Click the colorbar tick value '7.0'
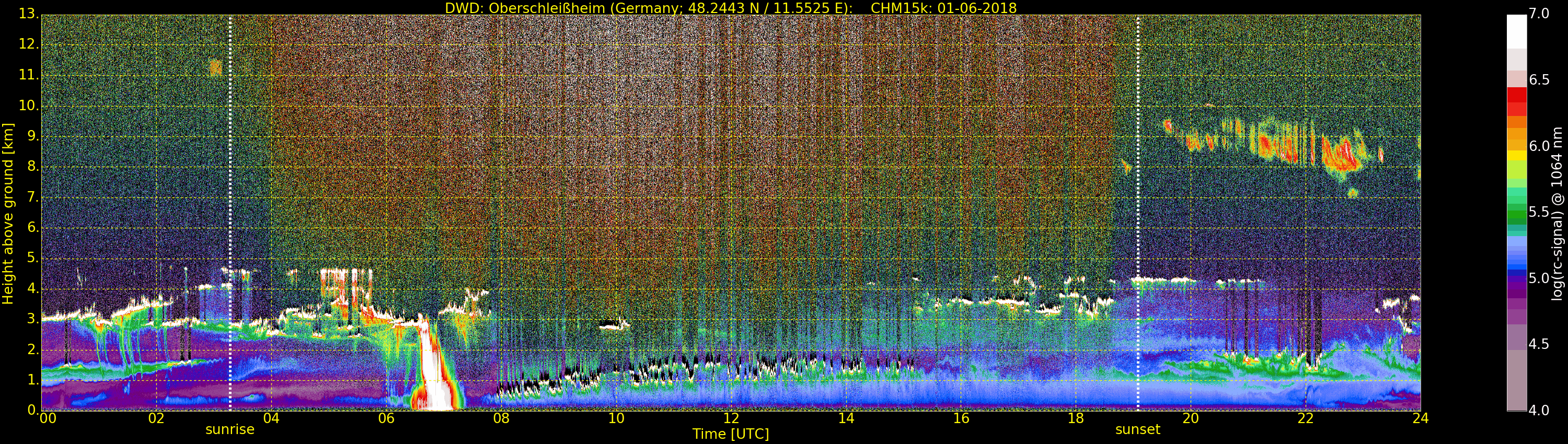Viewport: 1568px width, 444px height. [1539, 14]
